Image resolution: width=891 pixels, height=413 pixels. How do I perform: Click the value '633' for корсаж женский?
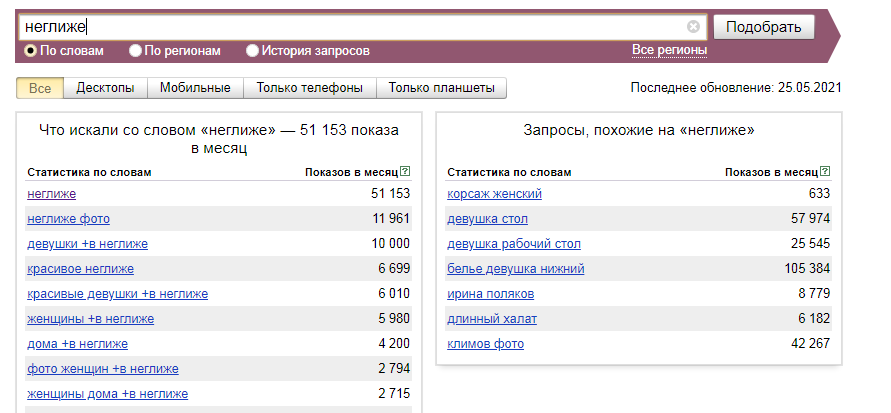[819, 194]
